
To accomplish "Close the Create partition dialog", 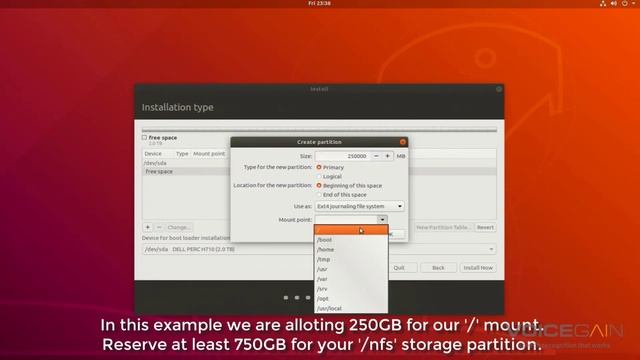I will coord(403,142).
